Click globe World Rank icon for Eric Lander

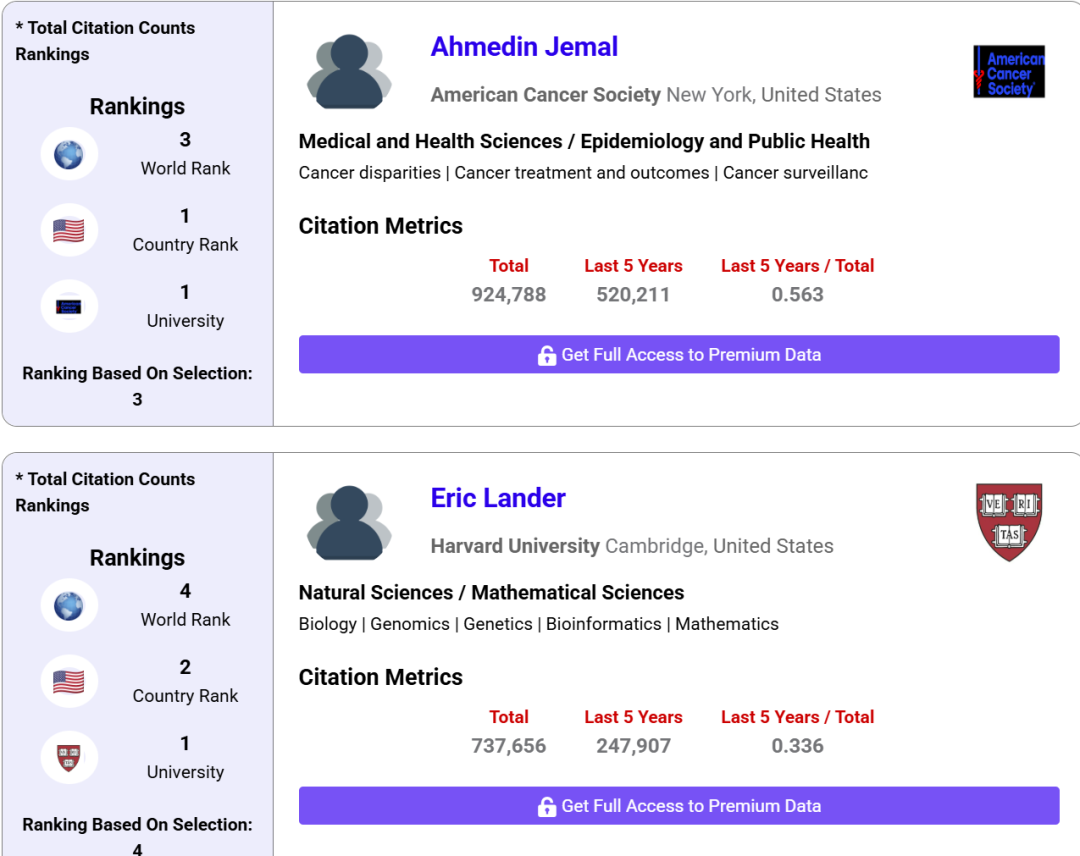pyautogui.click(x=69, y=606)
